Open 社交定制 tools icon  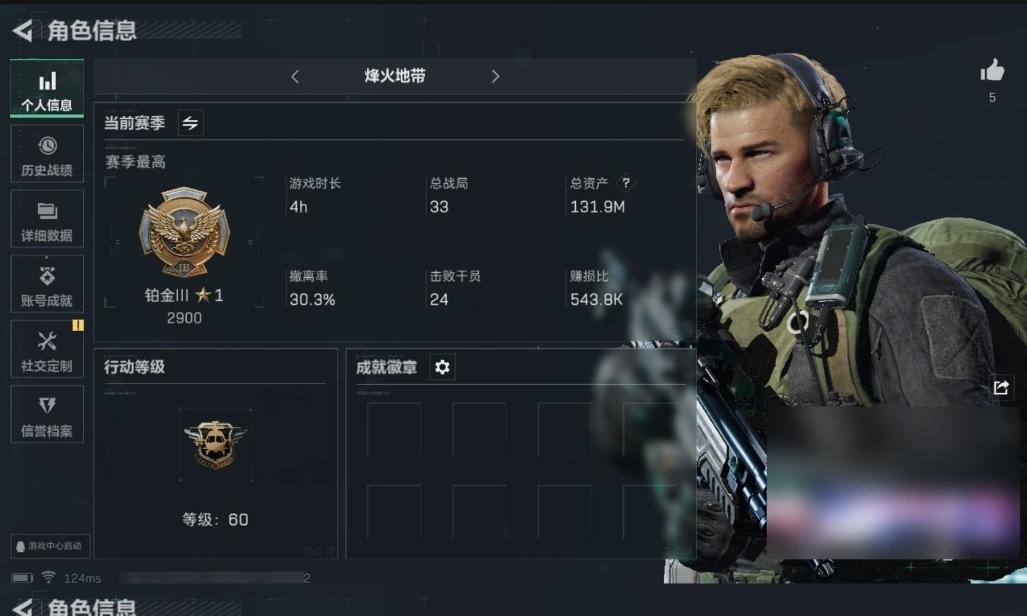[x=47, y=349]
